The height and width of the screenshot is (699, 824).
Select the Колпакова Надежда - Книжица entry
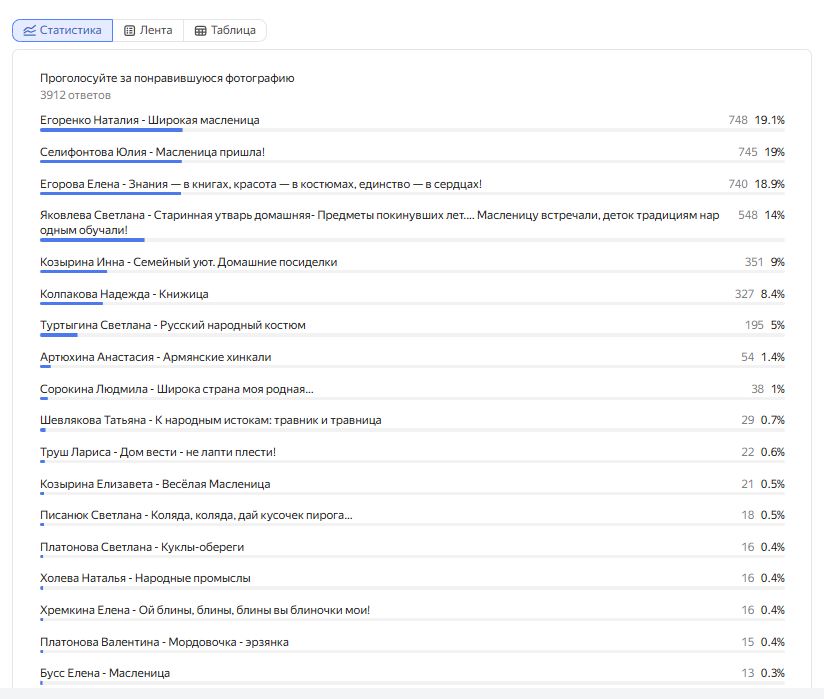(x=124, y=294)
